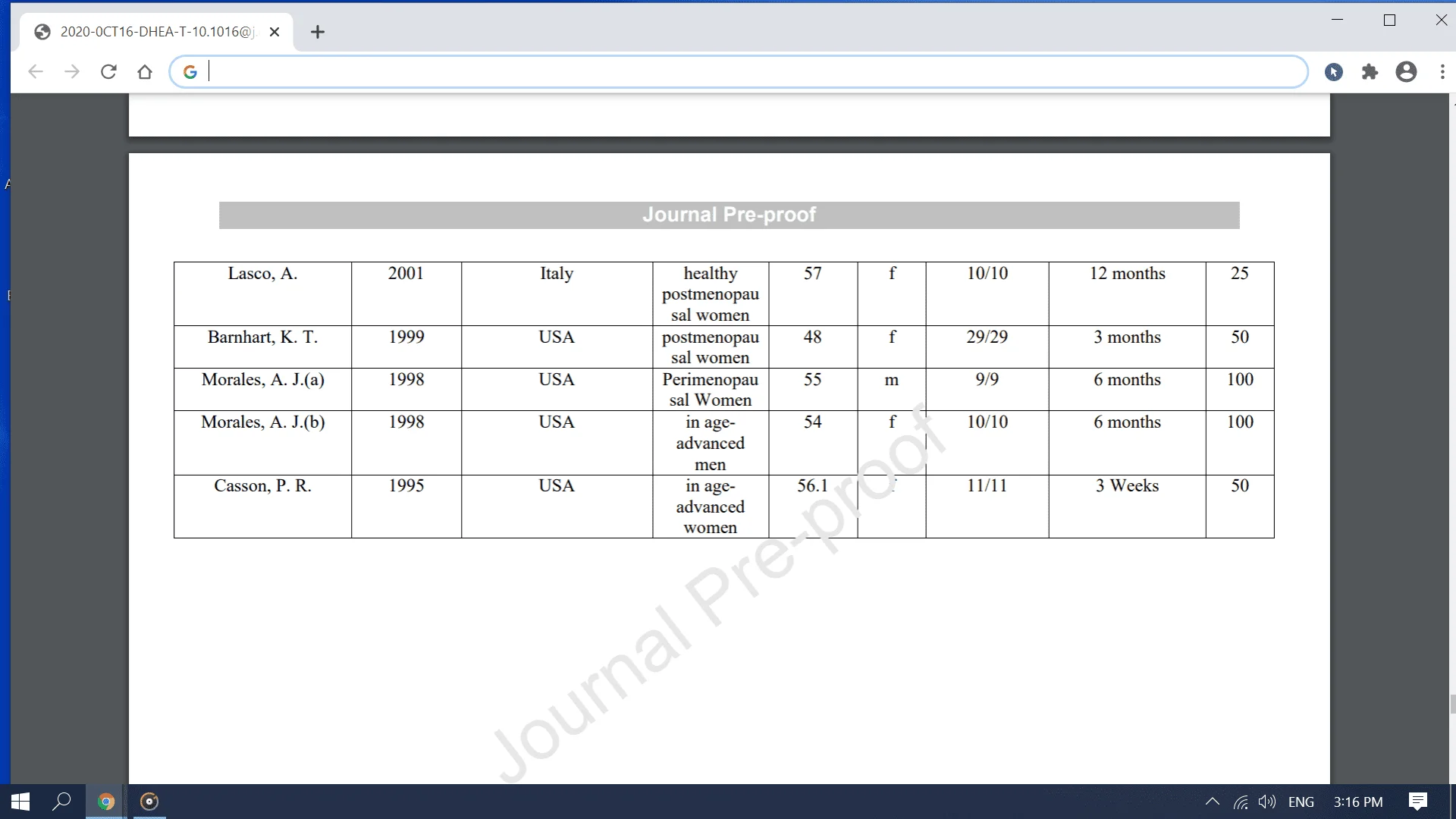Select the 2020-0CT16-DHEA-T tab
Screen dimensions: 1456x819
(157, 32)
